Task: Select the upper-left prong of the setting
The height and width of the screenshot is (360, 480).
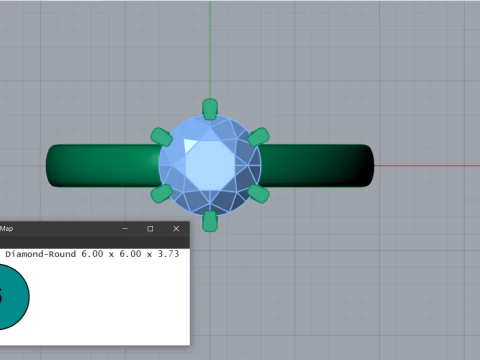Action: (x=161, y=137)
